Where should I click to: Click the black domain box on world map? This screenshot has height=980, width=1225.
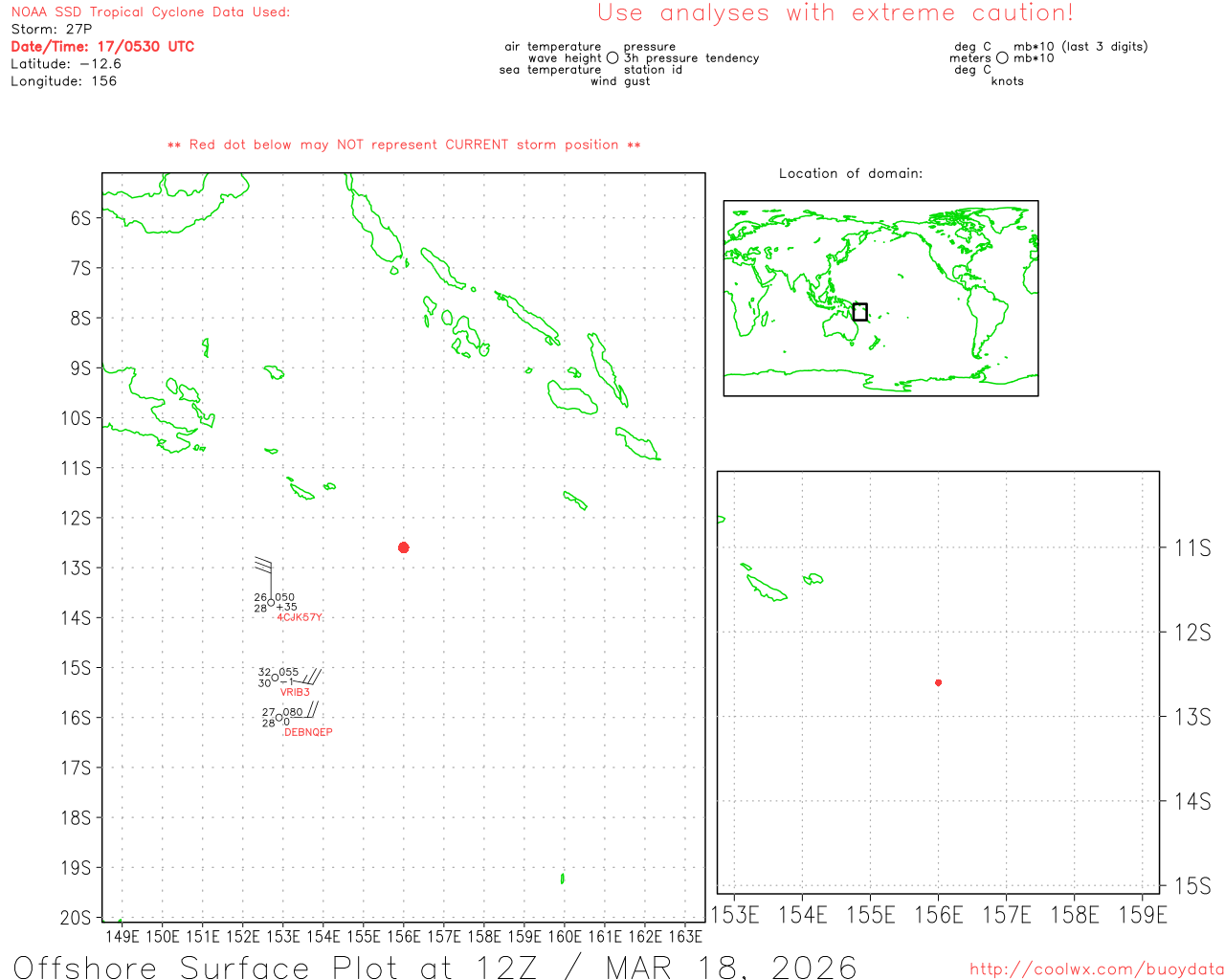[859, 312]
